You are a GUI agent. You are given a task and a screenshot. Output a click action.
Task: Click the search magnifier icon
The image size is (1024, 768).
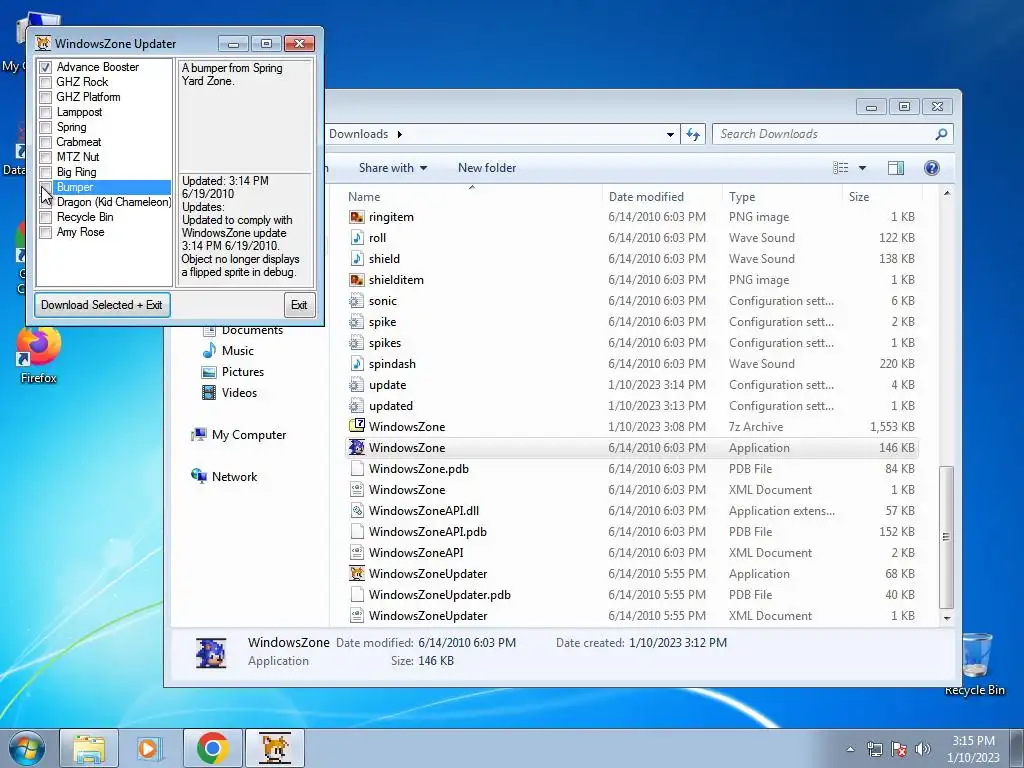tap(941, 134)
